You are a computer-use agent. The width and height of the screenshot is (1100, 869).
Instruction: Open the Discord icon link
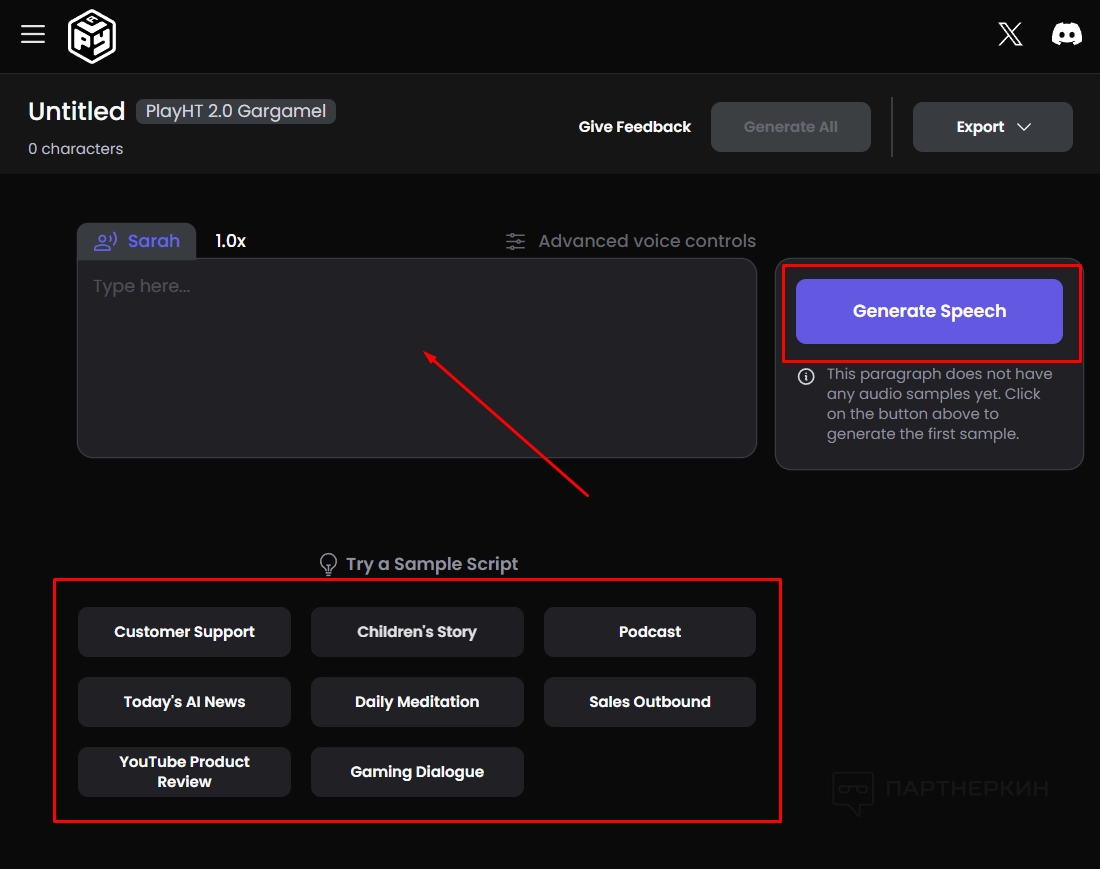(1066, 35)
